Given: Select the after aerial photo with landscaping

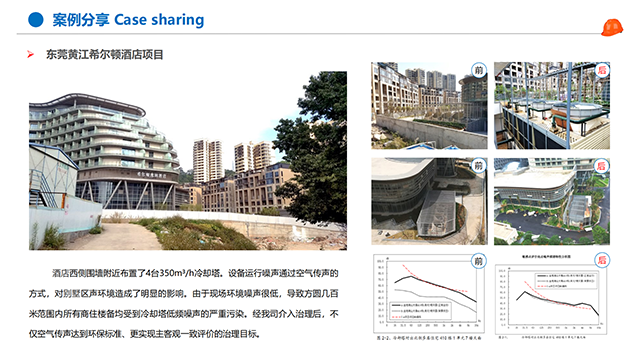Looking at the screenshot, I should [552, 201].
